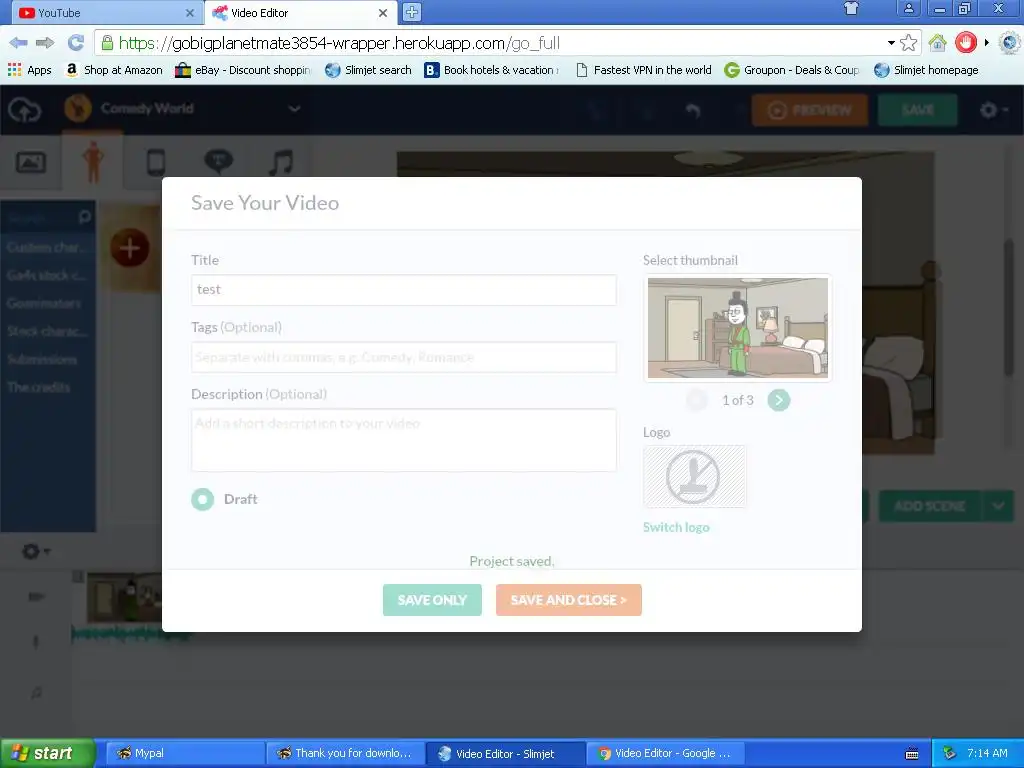Click the SAVE AND CLOSE button

click(568, 600)
